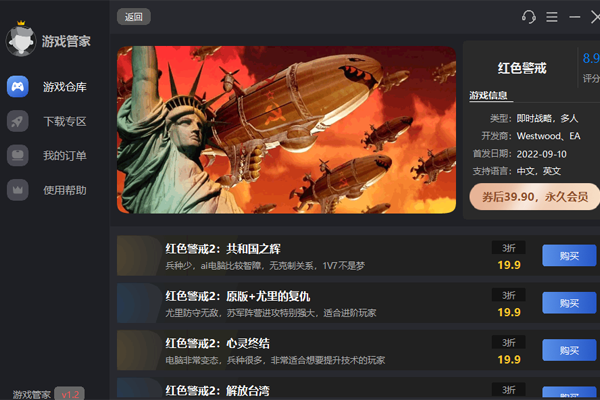Click the 返回 back button
The image size is (600, 400).
134,17
